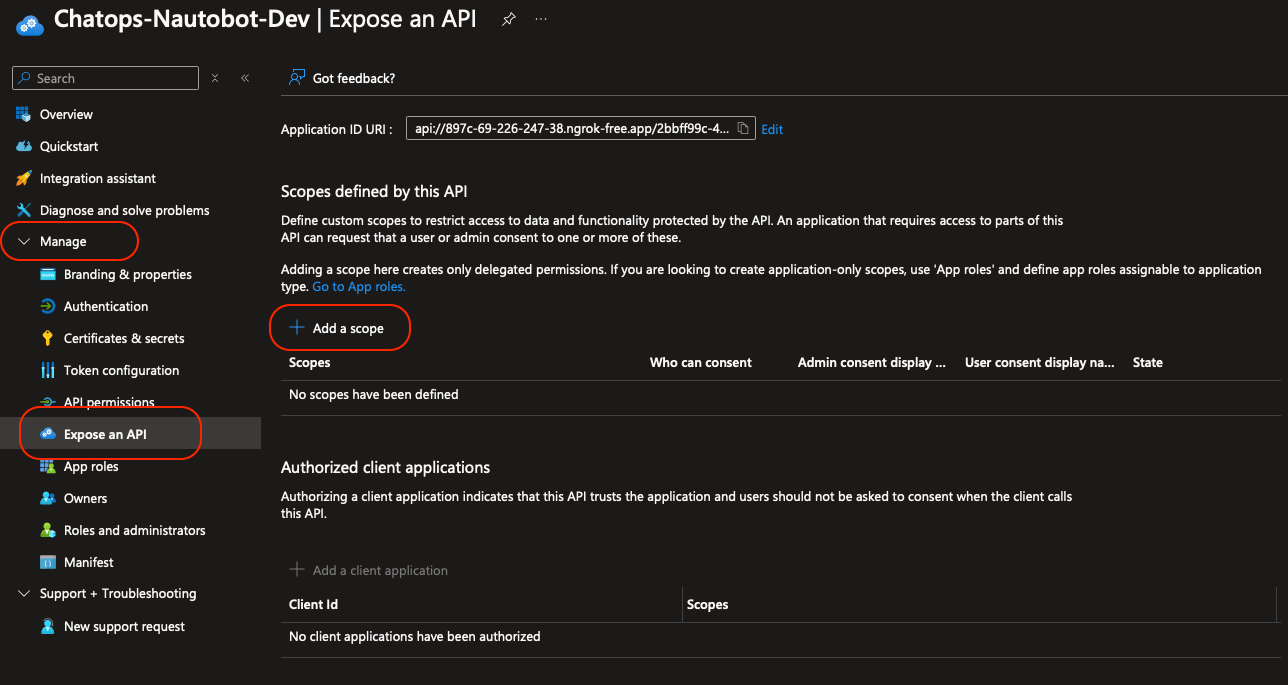
Task: Click the plus icon beside Add a scope
Action: [x=296, y=328]
